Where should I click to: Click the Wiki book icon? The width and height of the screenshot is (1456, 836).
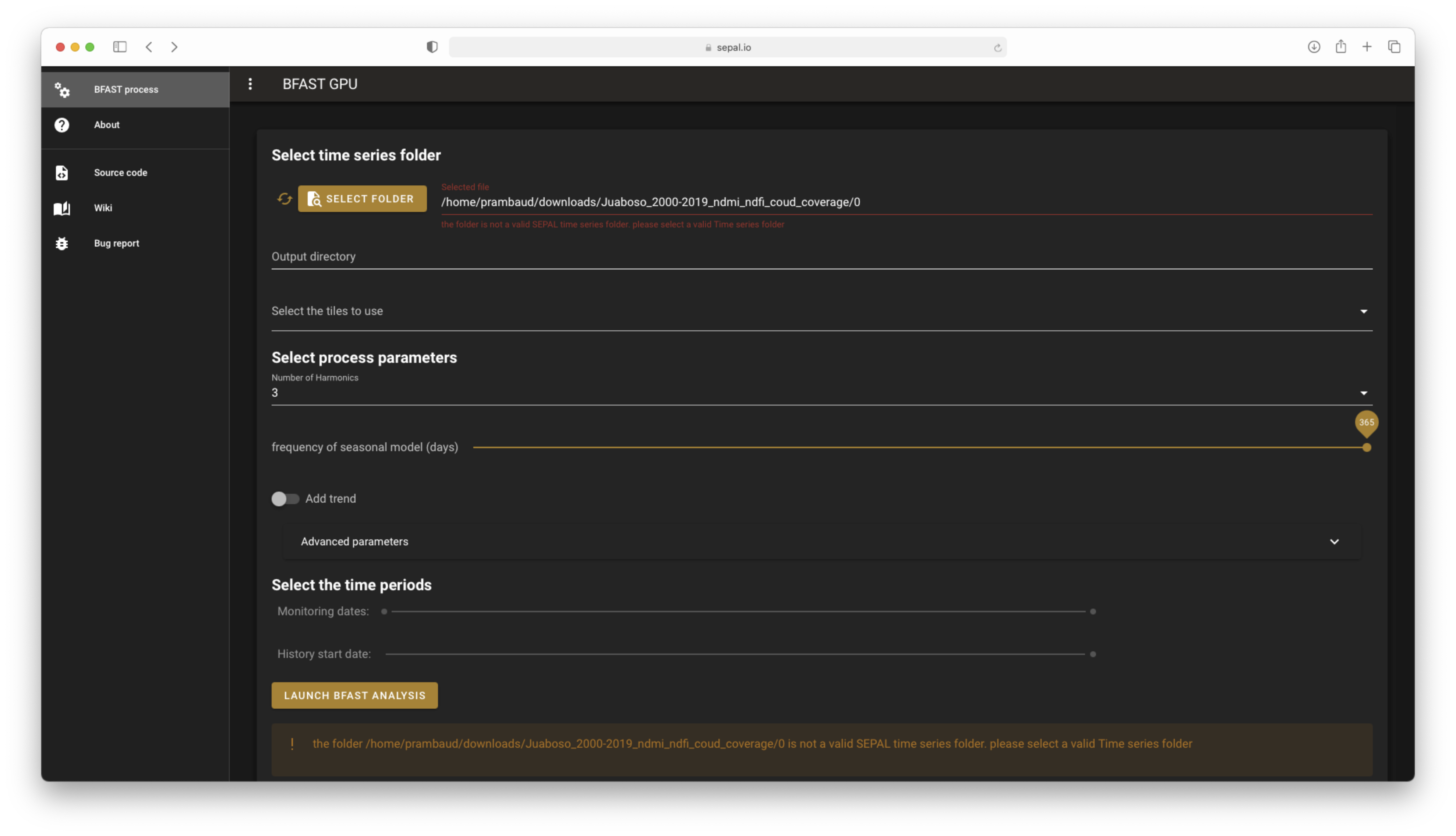tap(61, 208)
